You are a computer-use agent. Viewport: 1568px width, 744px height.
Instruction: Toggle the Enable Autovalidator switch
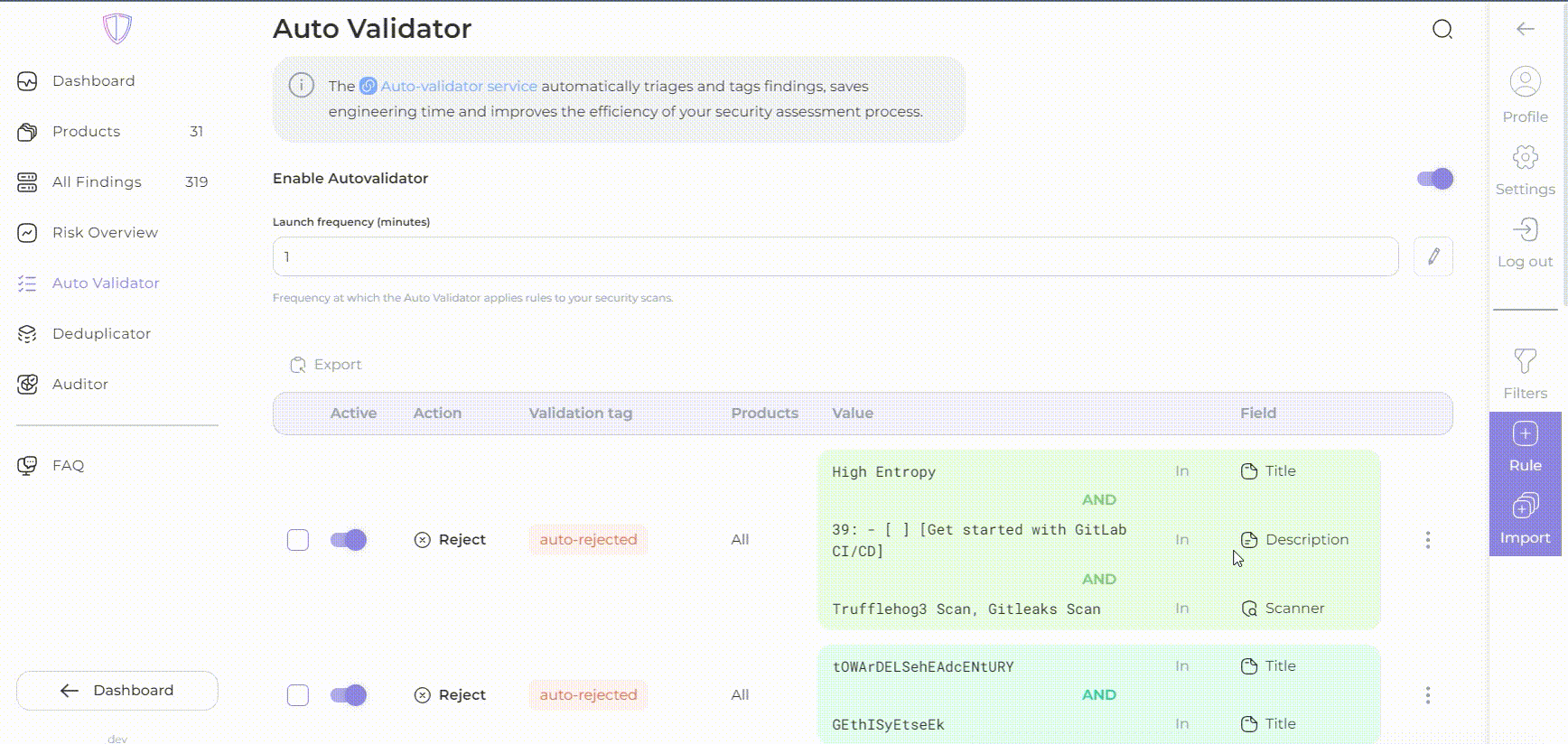(1434, 179)
